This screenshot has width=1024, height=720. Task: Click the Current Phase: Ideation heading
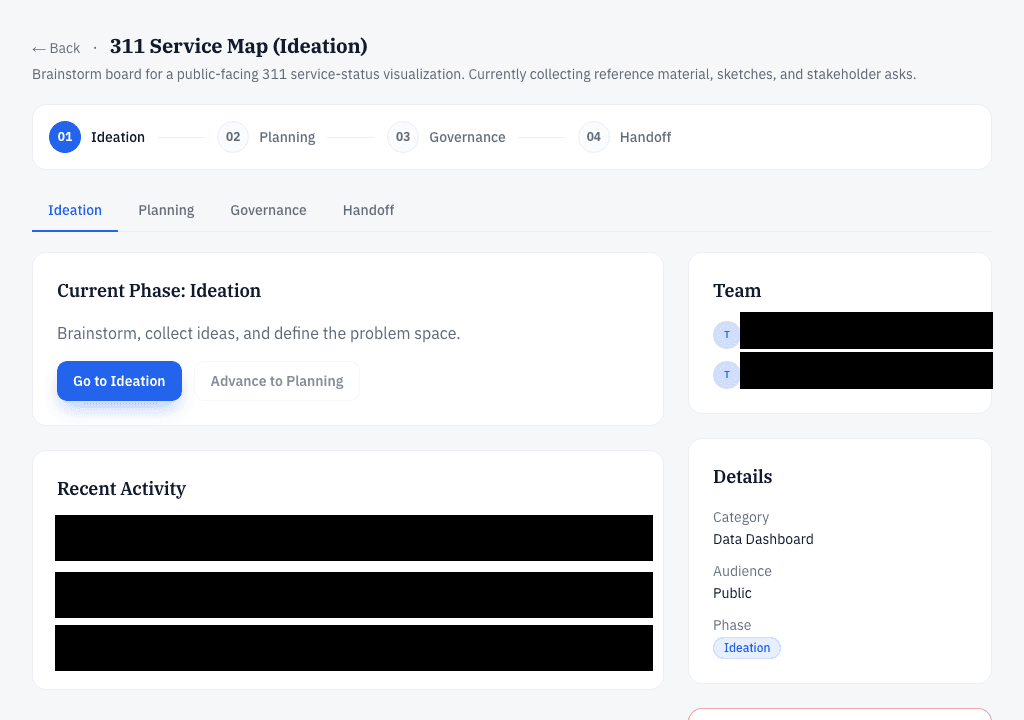click(159, 291)
